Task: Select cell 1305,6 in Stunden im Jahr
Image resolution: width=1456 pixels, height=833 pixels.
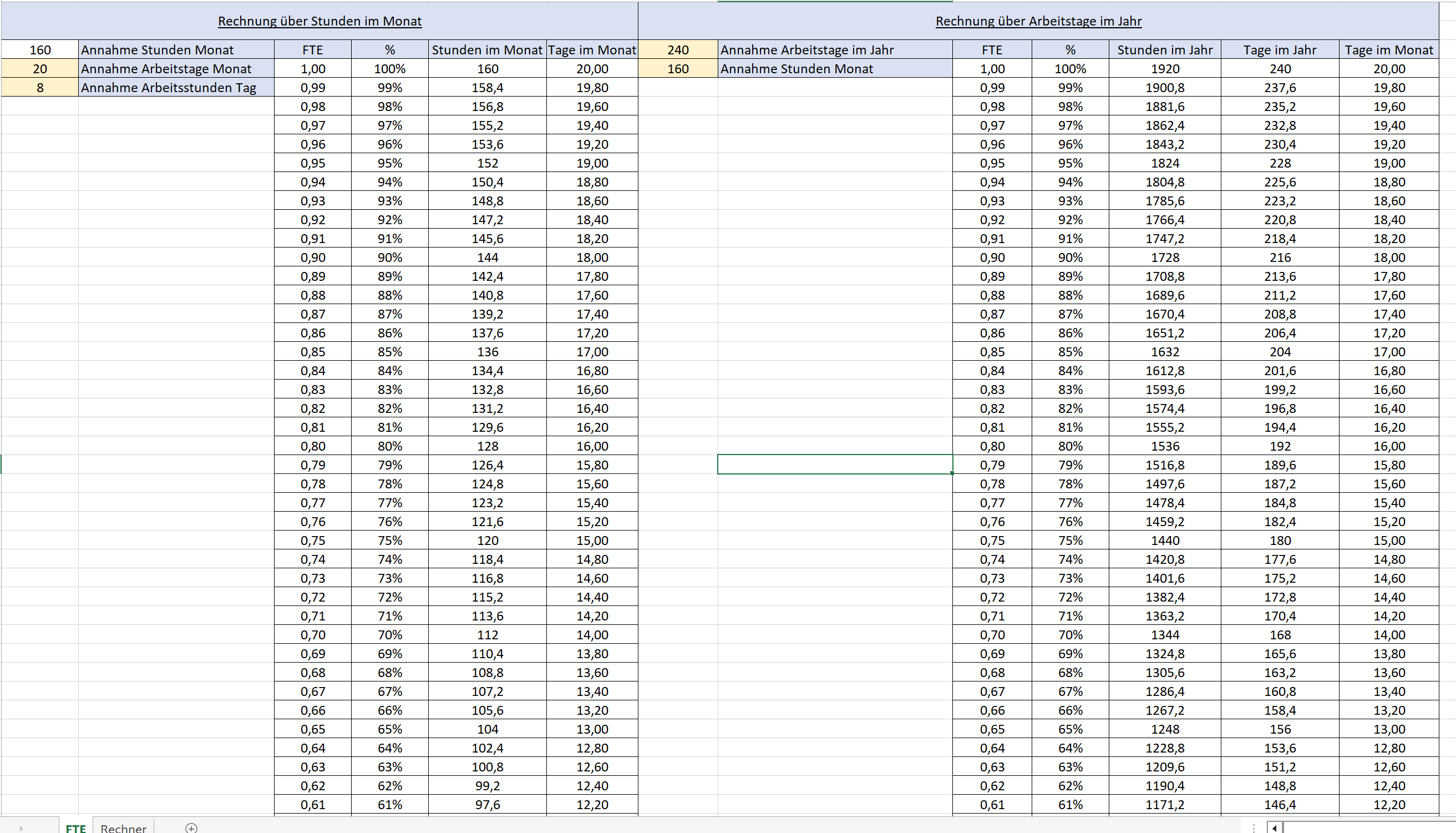Action: pos(1164,673)
